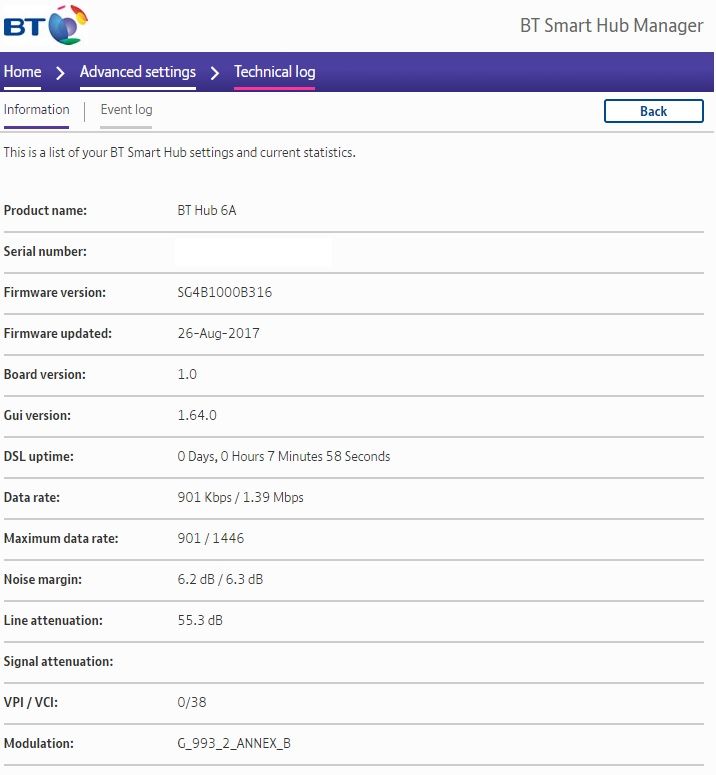Select DSL uptime value text

point(284,456)
